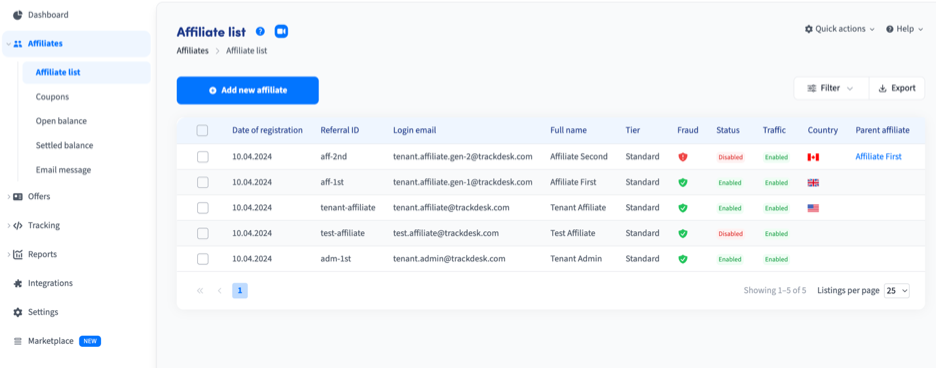Click the blue help question mark icon
Image resolution: width=936 pixels, height=368 pixels.
click(x=260, y=32)
